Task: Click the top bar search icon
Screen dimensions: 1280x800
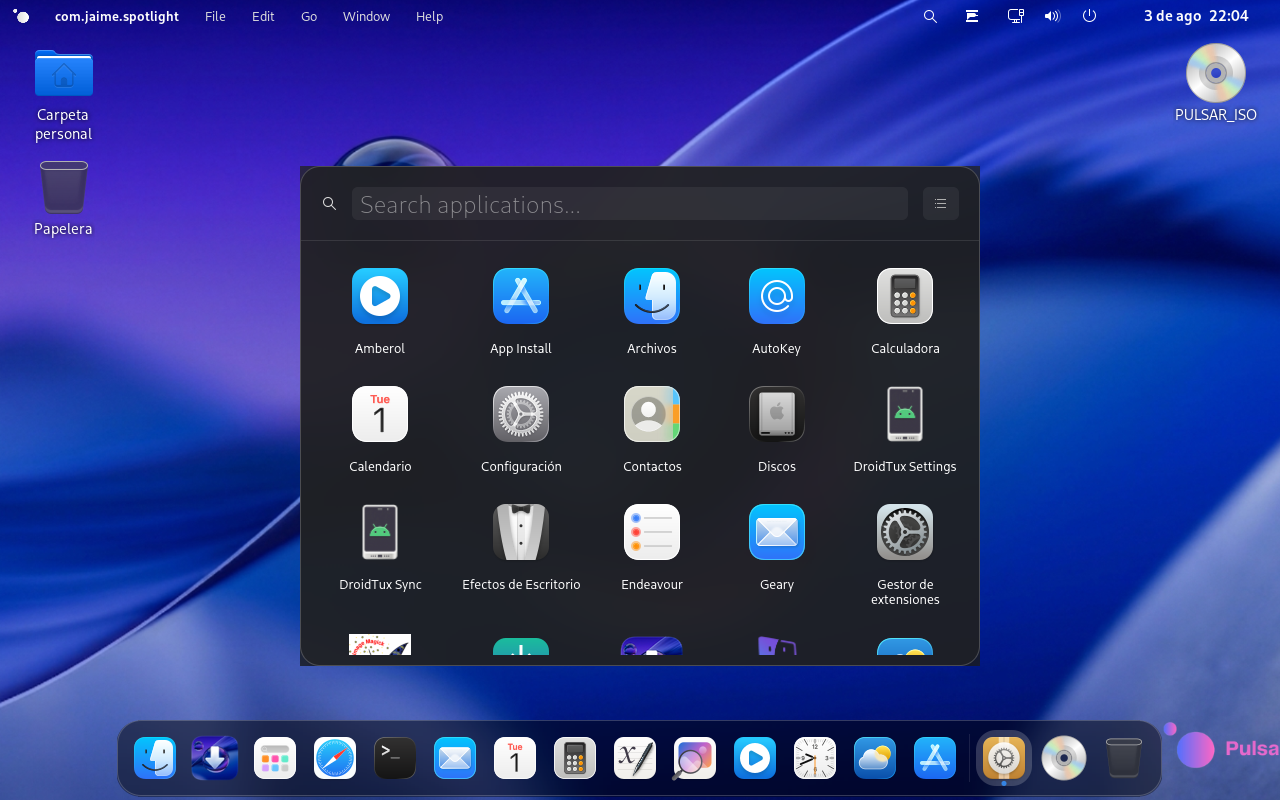Action: (930, 16)
